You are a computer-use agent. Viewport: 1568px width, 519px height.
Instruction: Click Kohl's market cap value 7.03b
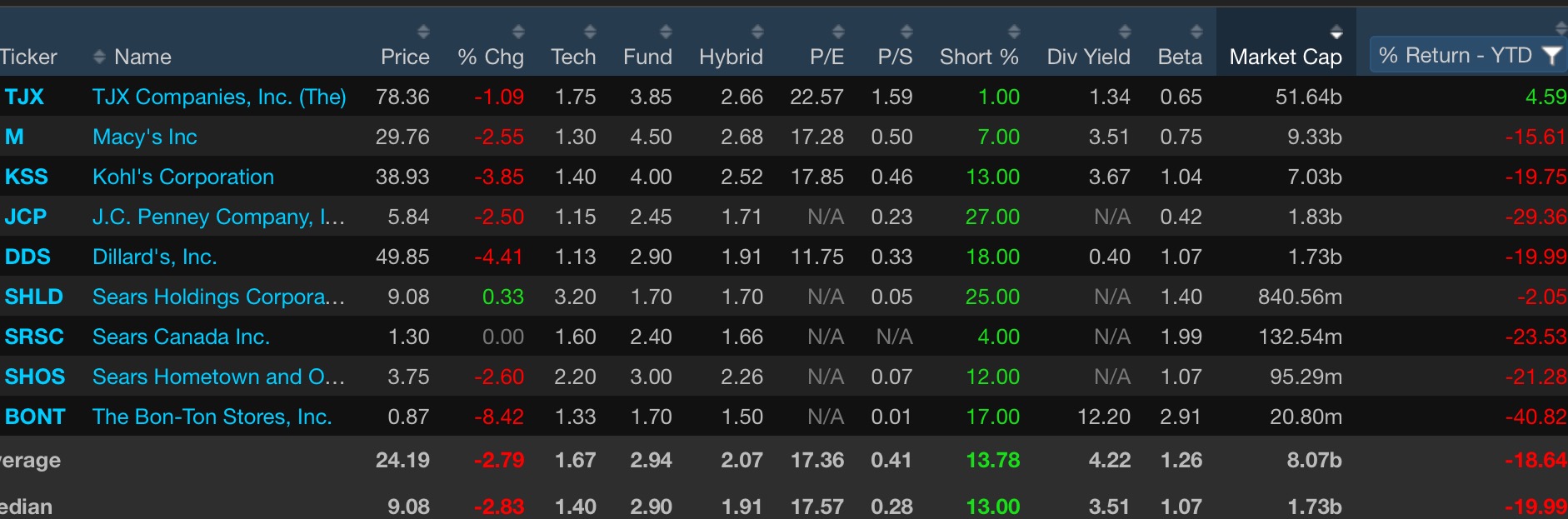coord(1315,177)
